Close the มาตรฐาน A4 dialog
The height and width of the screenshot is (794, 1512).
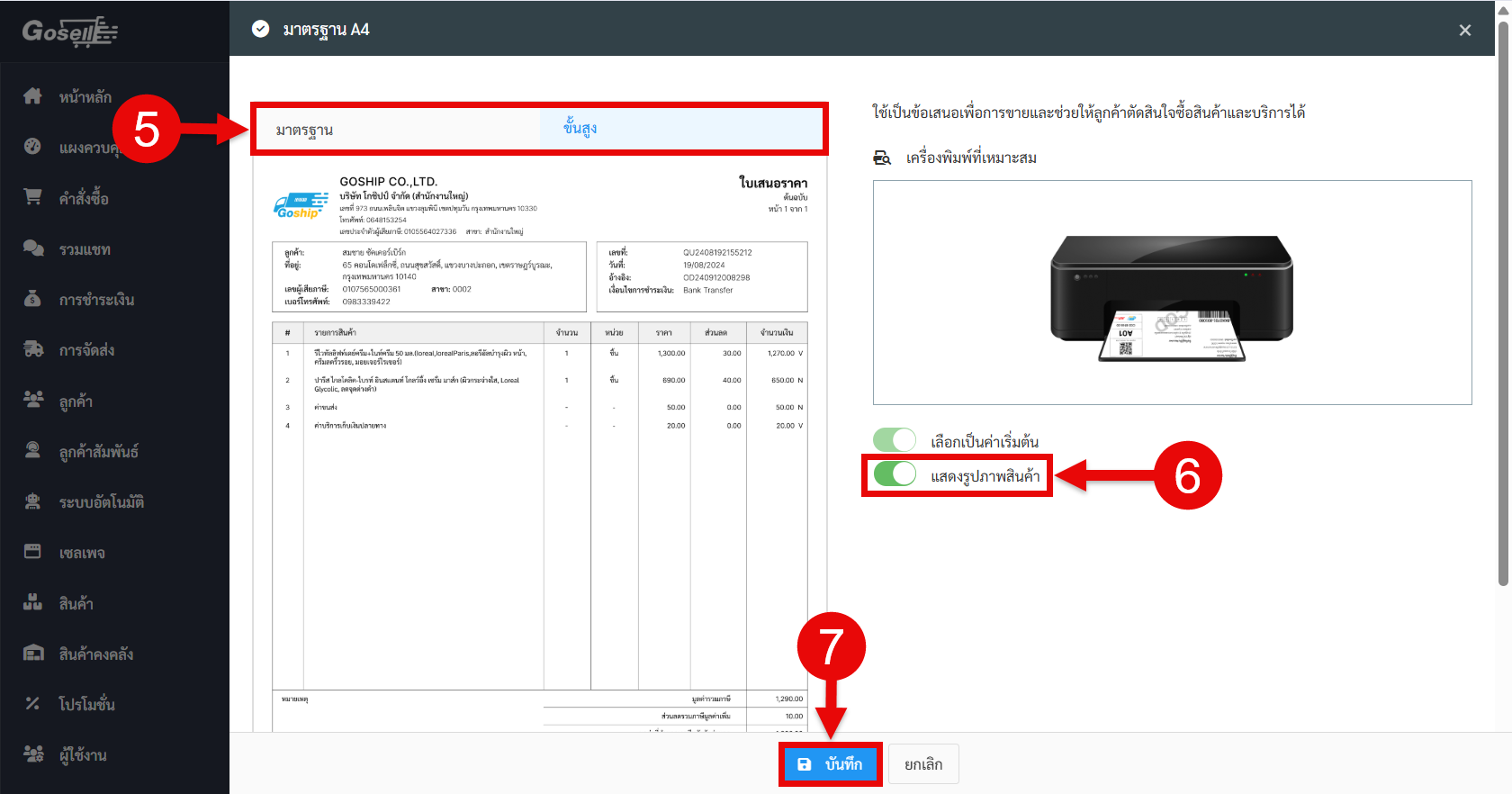click(x=1465, y=30)
